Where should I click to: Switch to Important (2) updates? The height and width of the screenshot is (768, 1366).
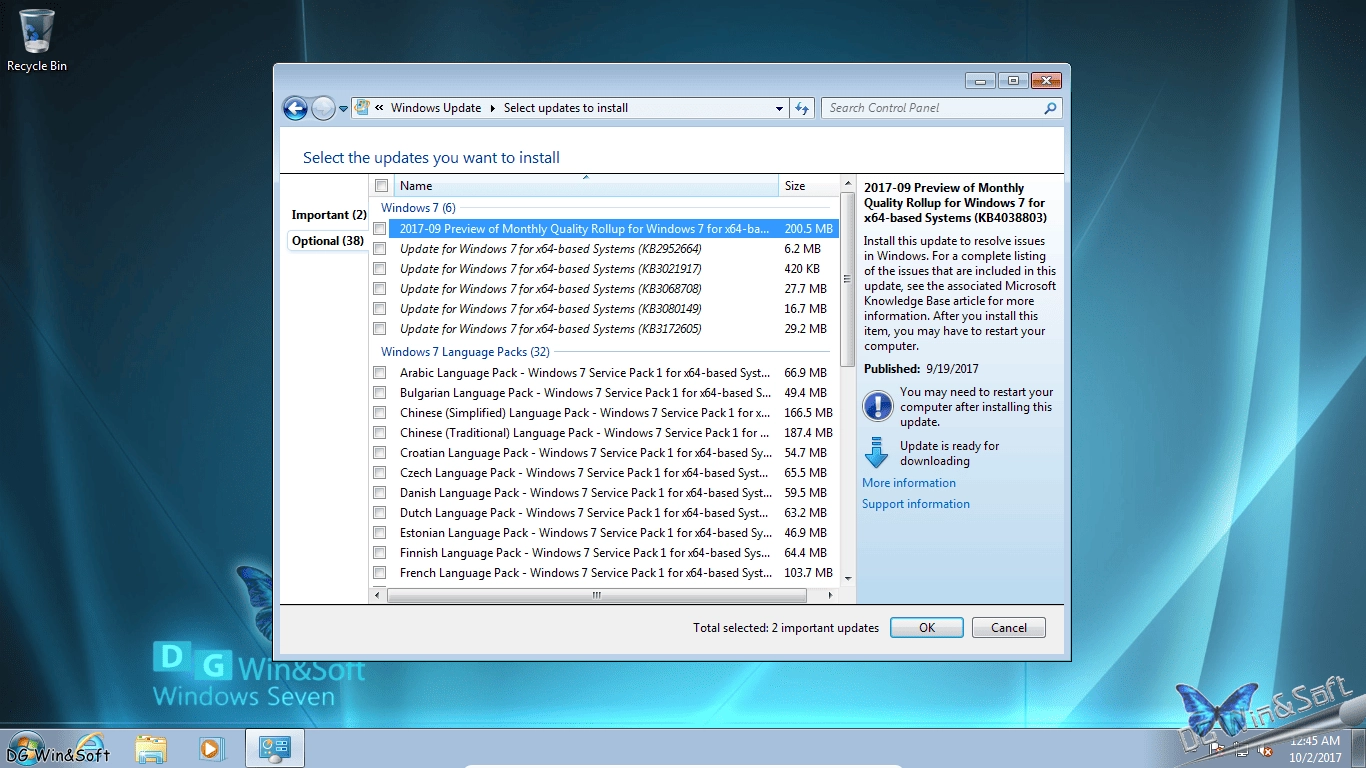click(x=328, y=215)
